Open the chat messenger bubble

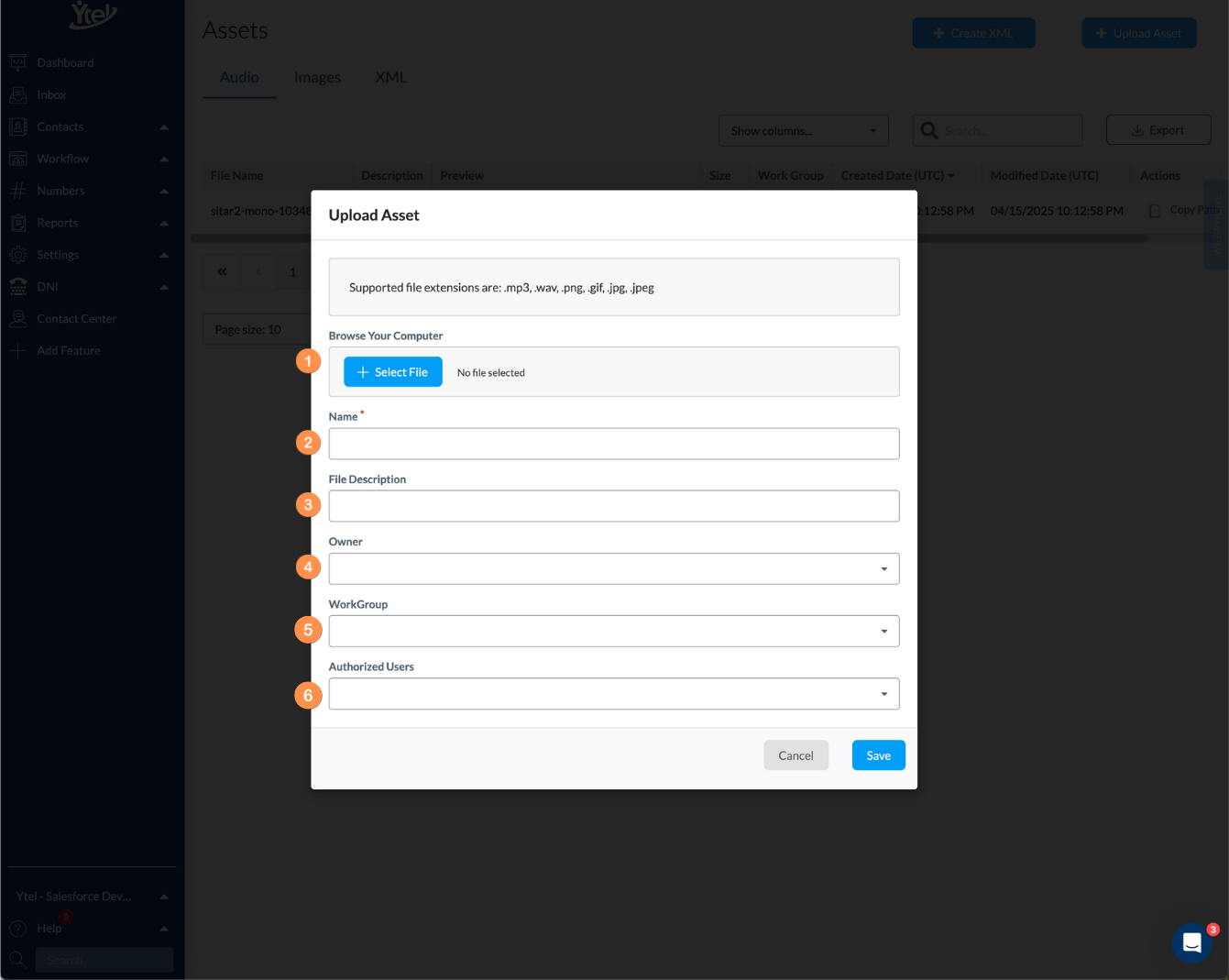(x=1191, y=942)
